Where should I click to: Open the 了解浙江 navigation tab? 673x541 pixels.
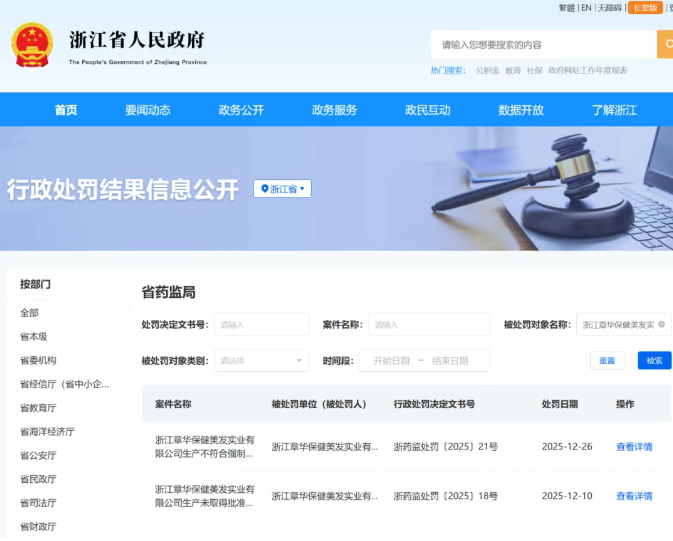tap(614, 110)
